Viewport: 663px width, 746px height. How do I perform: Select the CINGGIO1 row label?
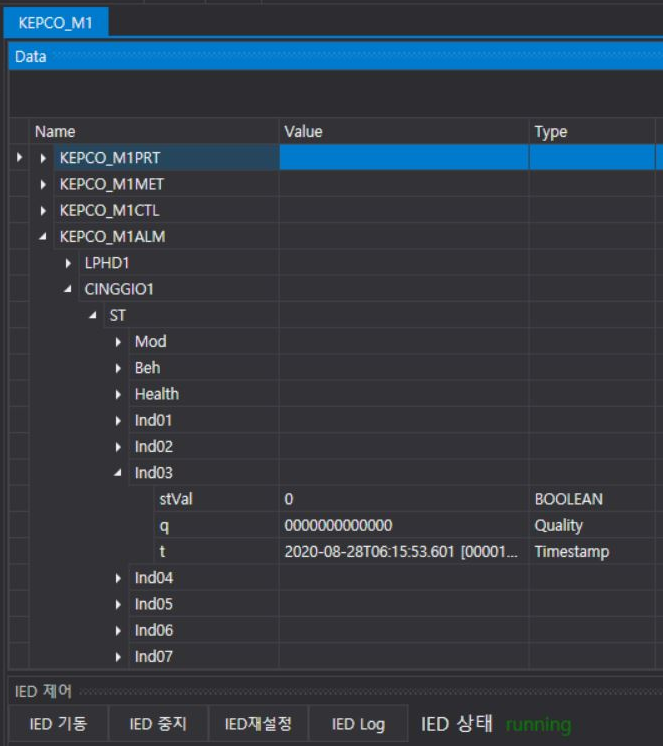pos(119,289)
